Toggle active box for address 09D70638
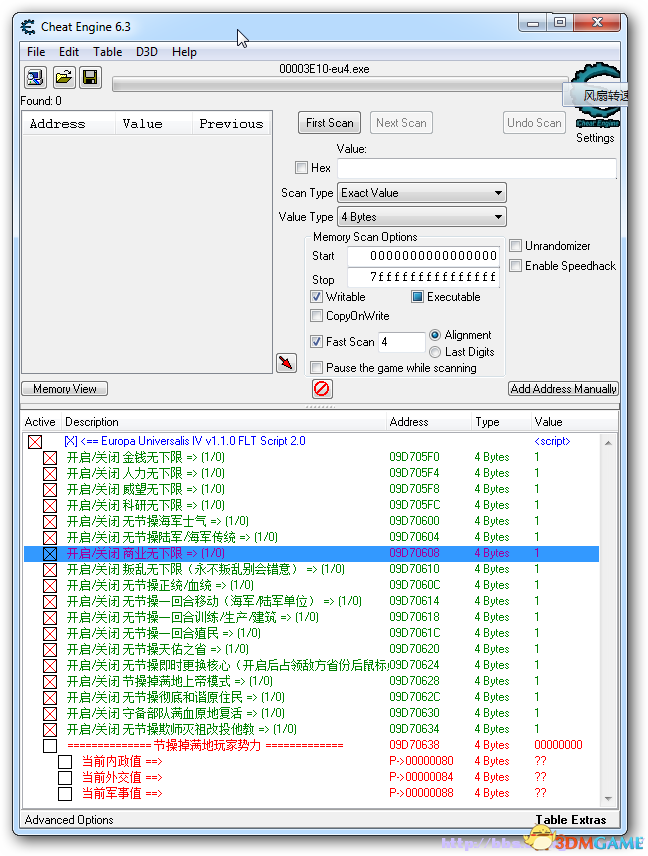Viewport: 648px width, 856px height. point(50,746)
